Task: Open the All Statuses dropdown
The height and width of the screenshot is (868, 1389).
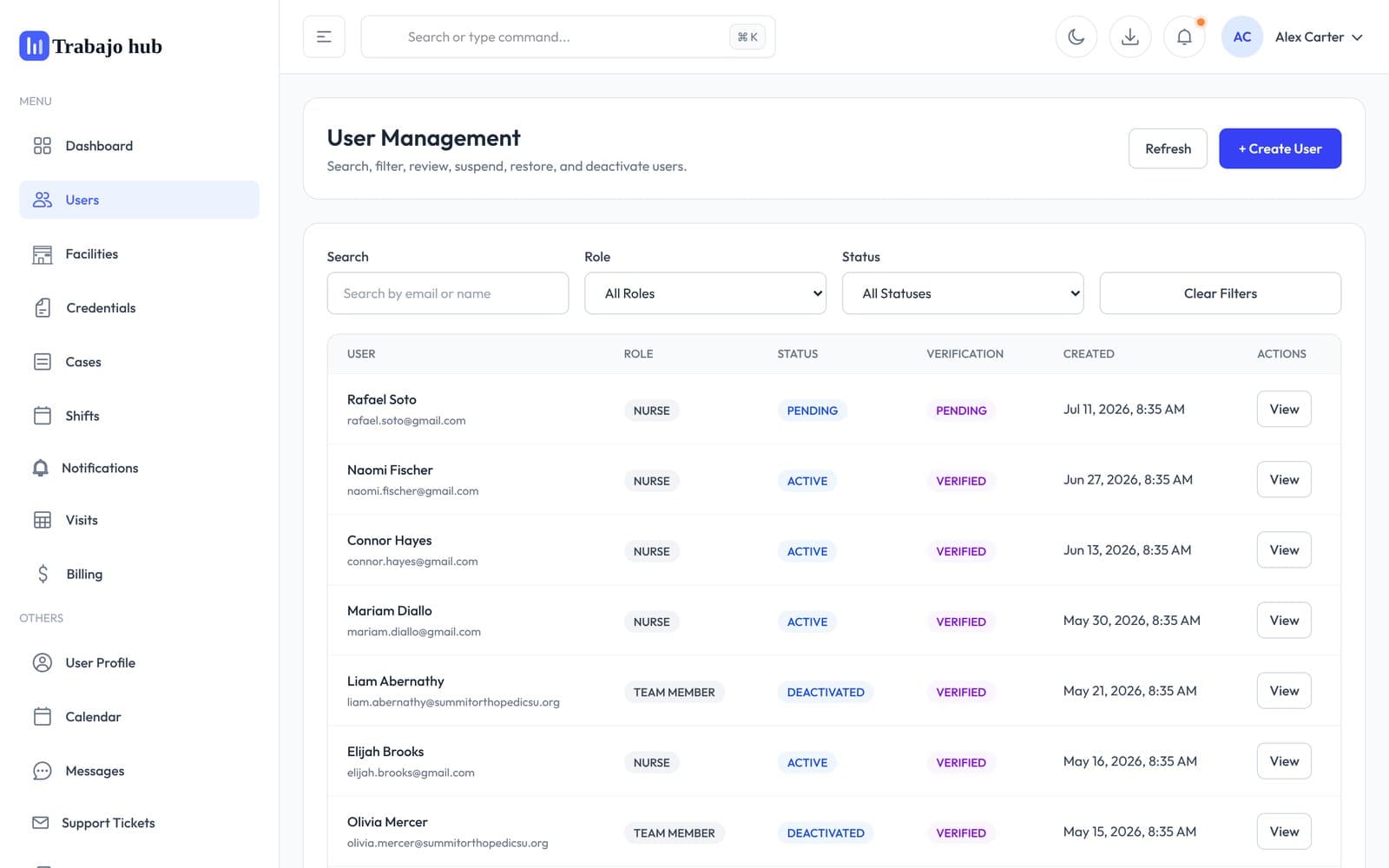Action: point(963,293)
